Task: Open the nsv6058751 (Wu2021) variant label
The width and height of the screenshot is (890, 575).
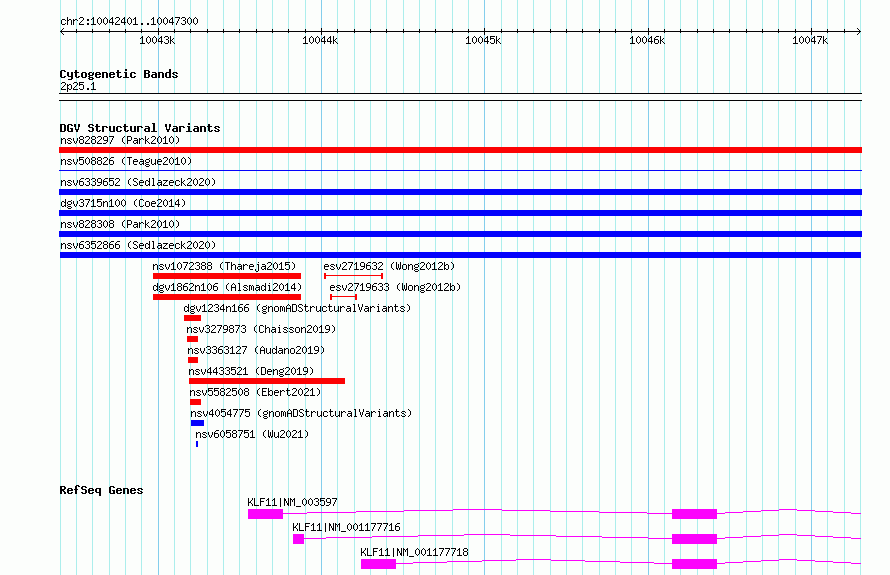Action: 252,434
